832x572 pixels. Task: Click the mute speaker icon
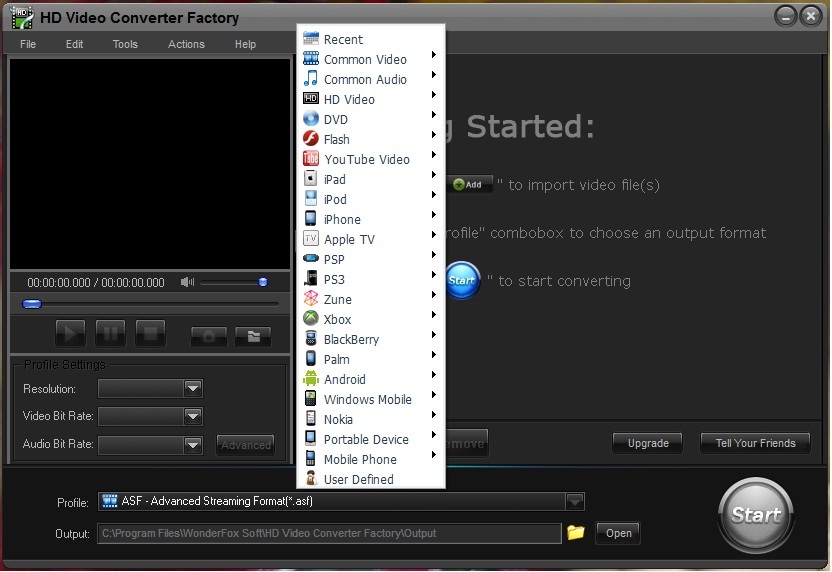click(187, 283)
